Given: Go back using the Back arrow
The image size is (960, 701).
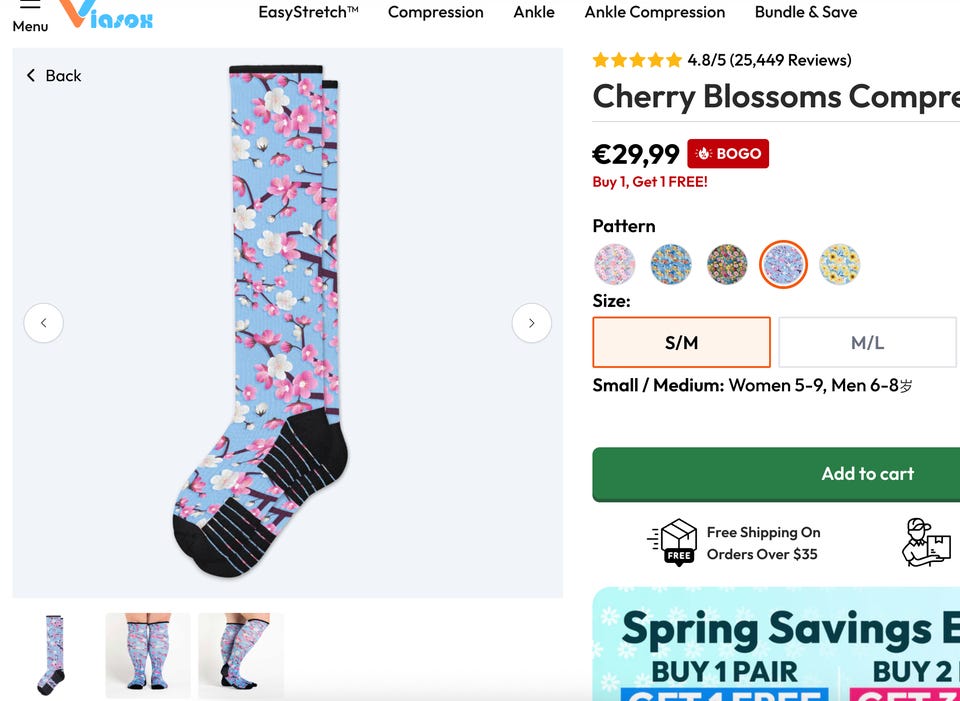Looking at the screenshot, I should pyautogui.click(x=53, y=76).
